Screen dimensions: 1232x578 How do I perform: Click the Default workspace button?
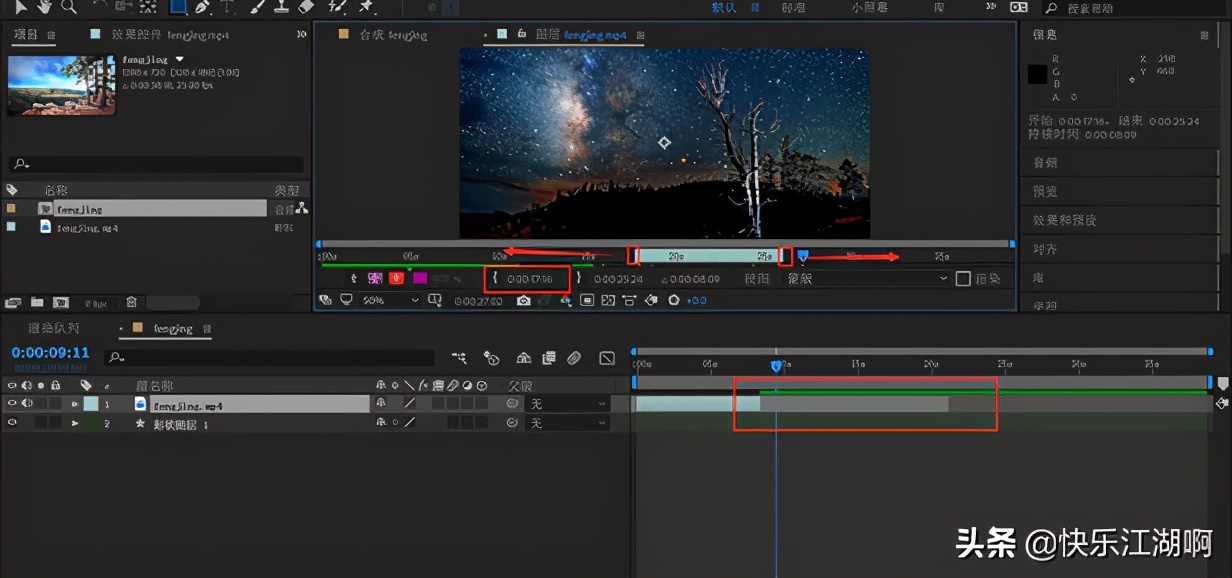coord(724,7)
